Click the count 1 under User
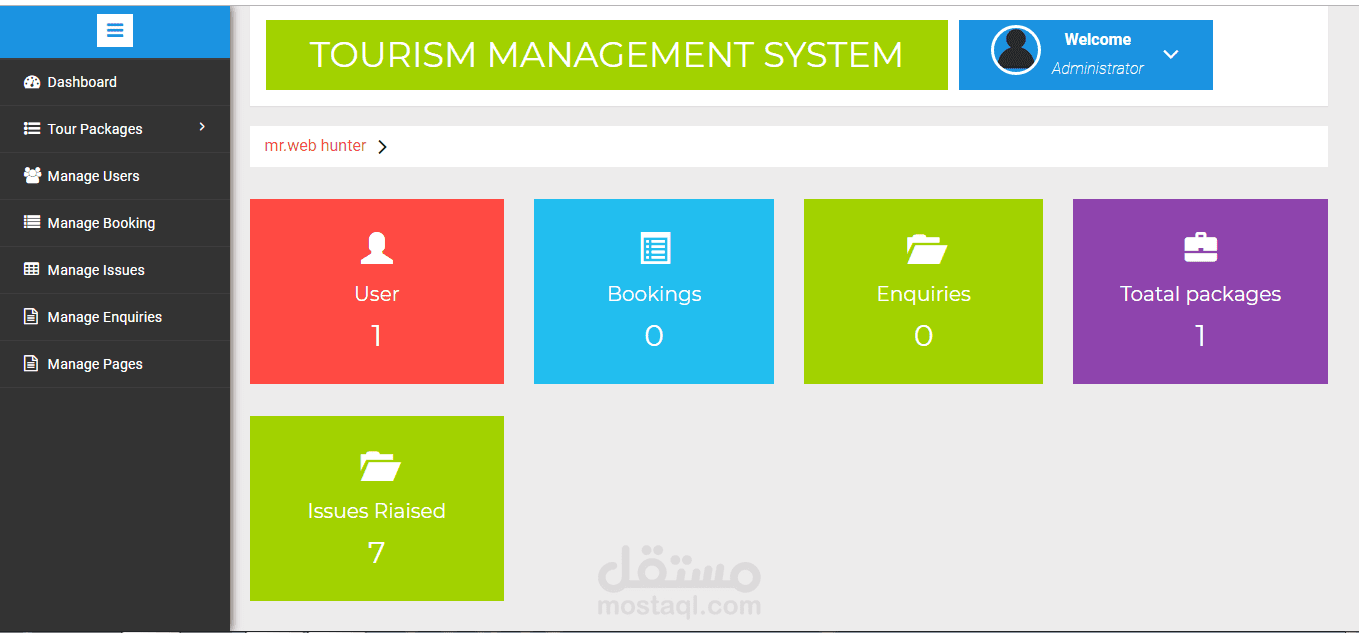 point(376,336)
